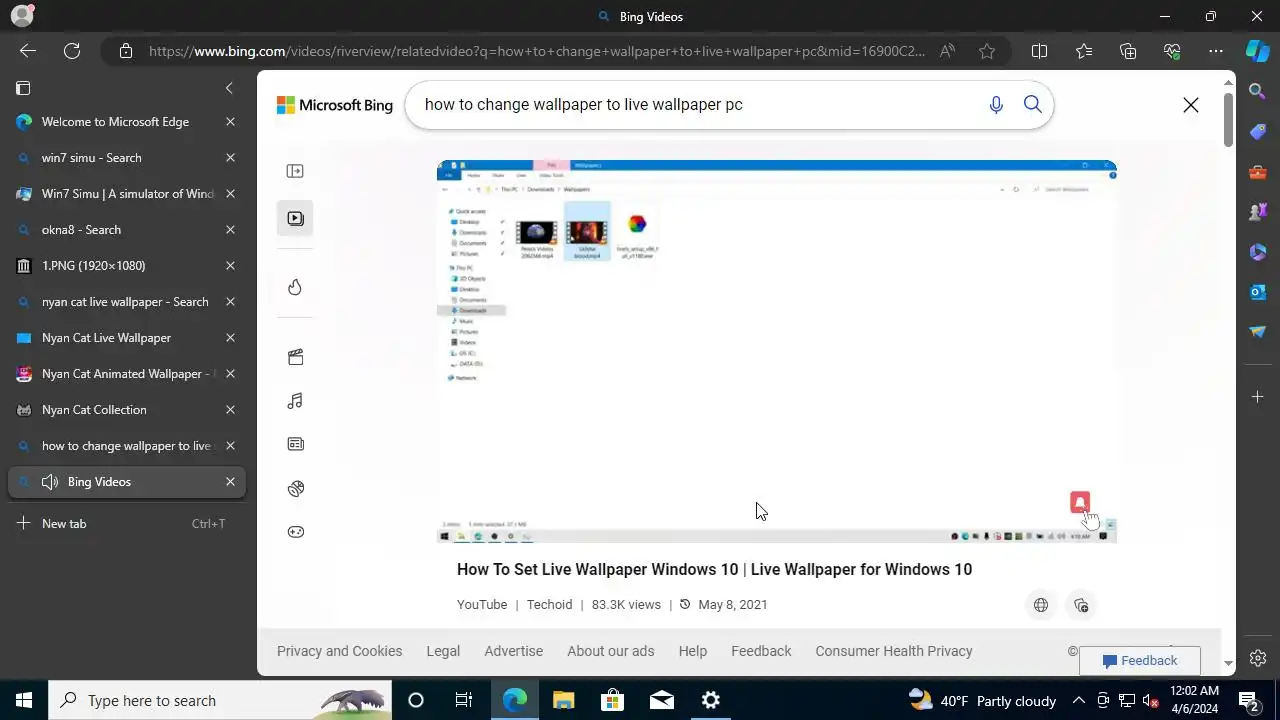
Task: Open news category in Bing sidebar
Action: (295, 444)
